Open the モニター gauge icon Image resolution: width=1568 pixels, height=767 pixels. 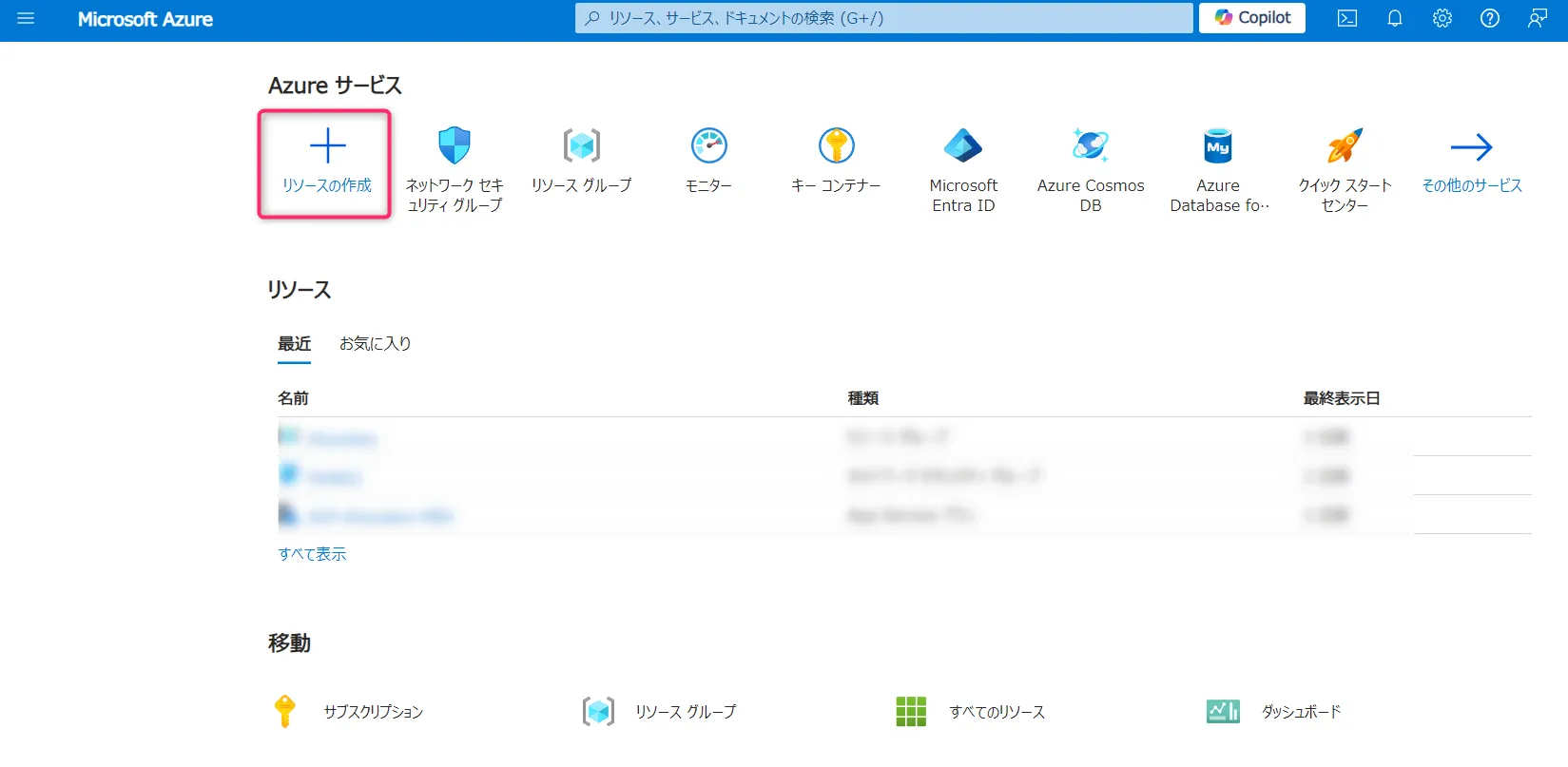tap(709, 145)
